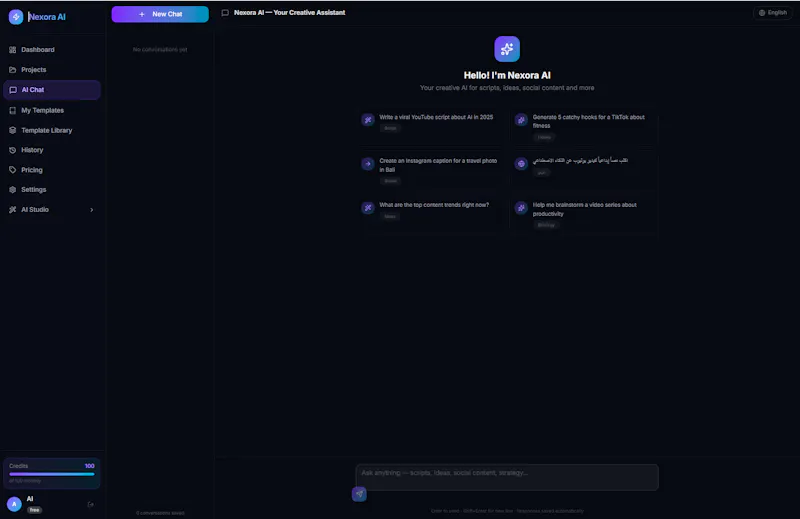Click the Pricing tag icon
Screen dimensions: 800x519
(x=13, y=170)
